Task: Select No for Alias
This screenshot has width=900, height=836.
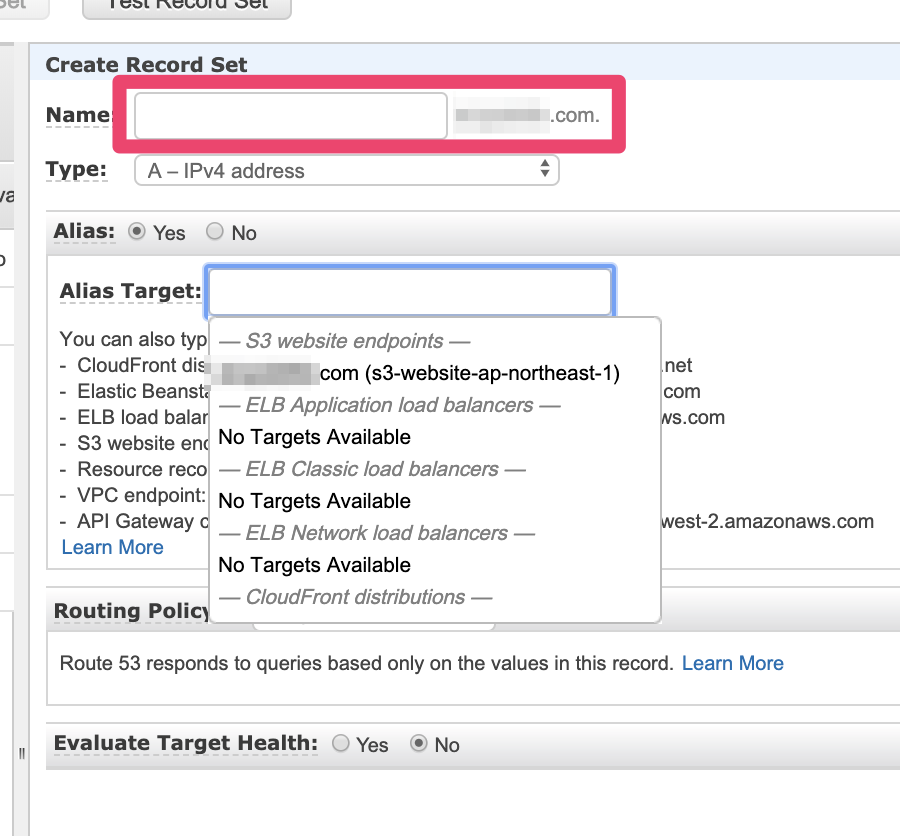Action: coord(215,232)
